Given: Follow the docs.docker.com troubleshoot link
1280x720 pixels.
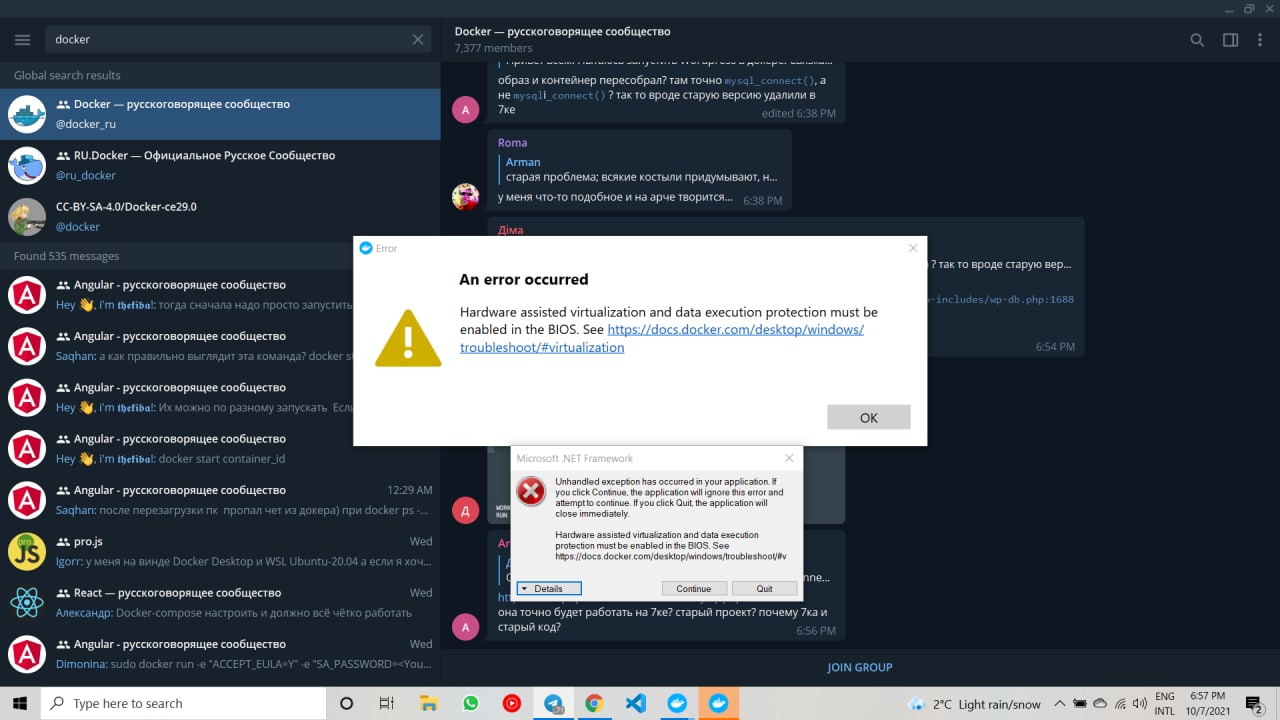Looking at the screenshot, I should tap(662, 338).
